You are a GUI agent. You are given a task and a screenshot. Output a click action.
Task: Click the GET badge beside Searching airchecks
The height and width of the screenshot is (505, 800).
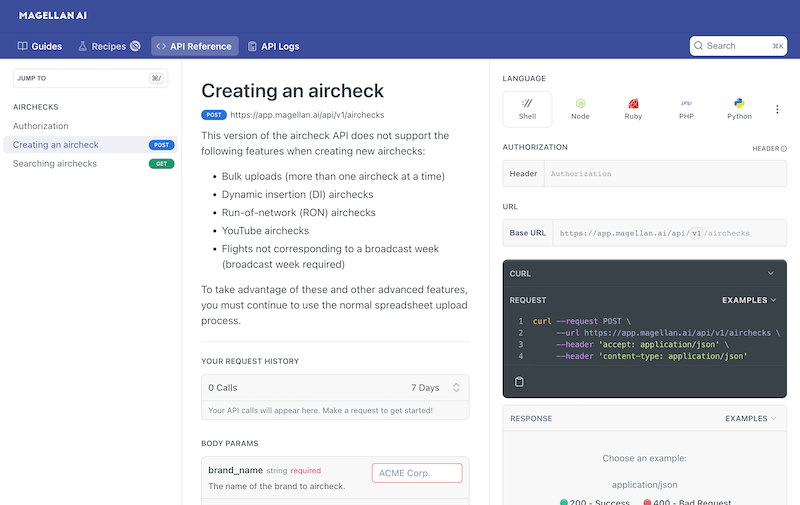click(x=161, y=164)
